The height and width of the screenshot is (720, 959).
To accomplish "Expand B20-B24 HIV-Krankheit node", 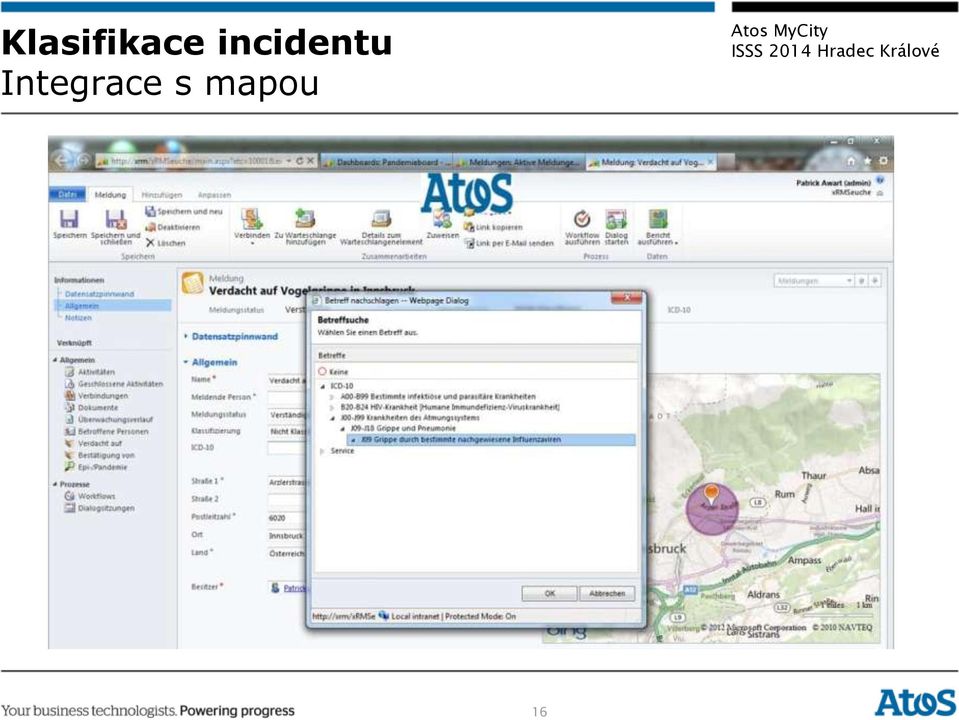I will (332, 407).
